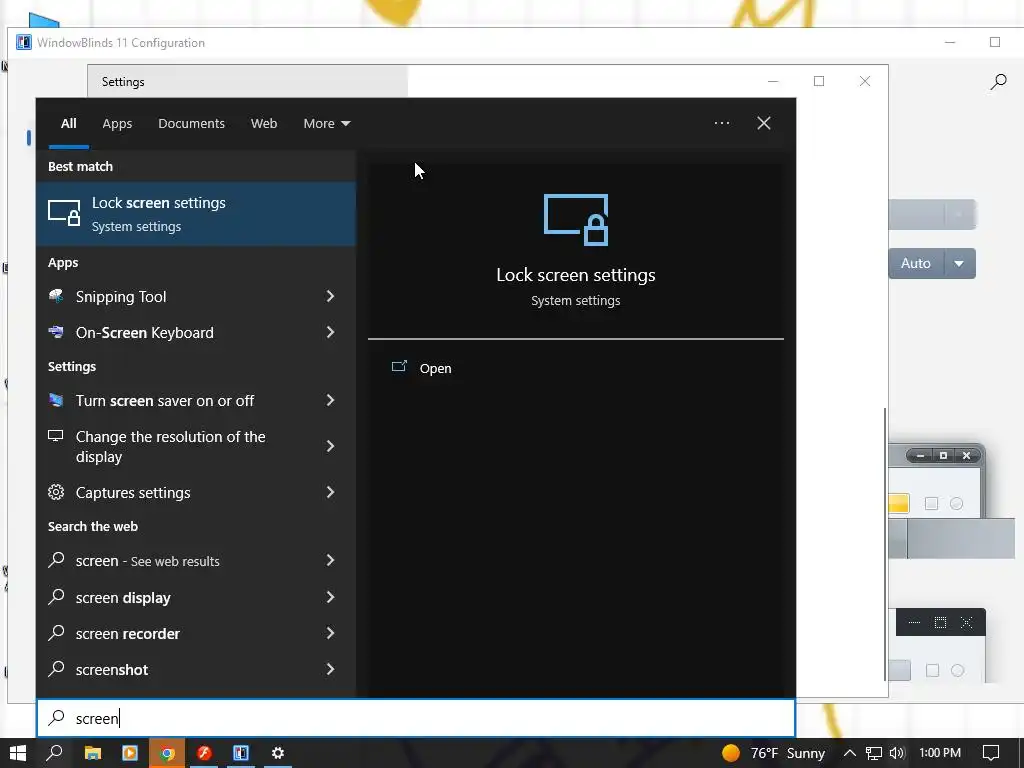Open Lock screen settings best match

196,214
